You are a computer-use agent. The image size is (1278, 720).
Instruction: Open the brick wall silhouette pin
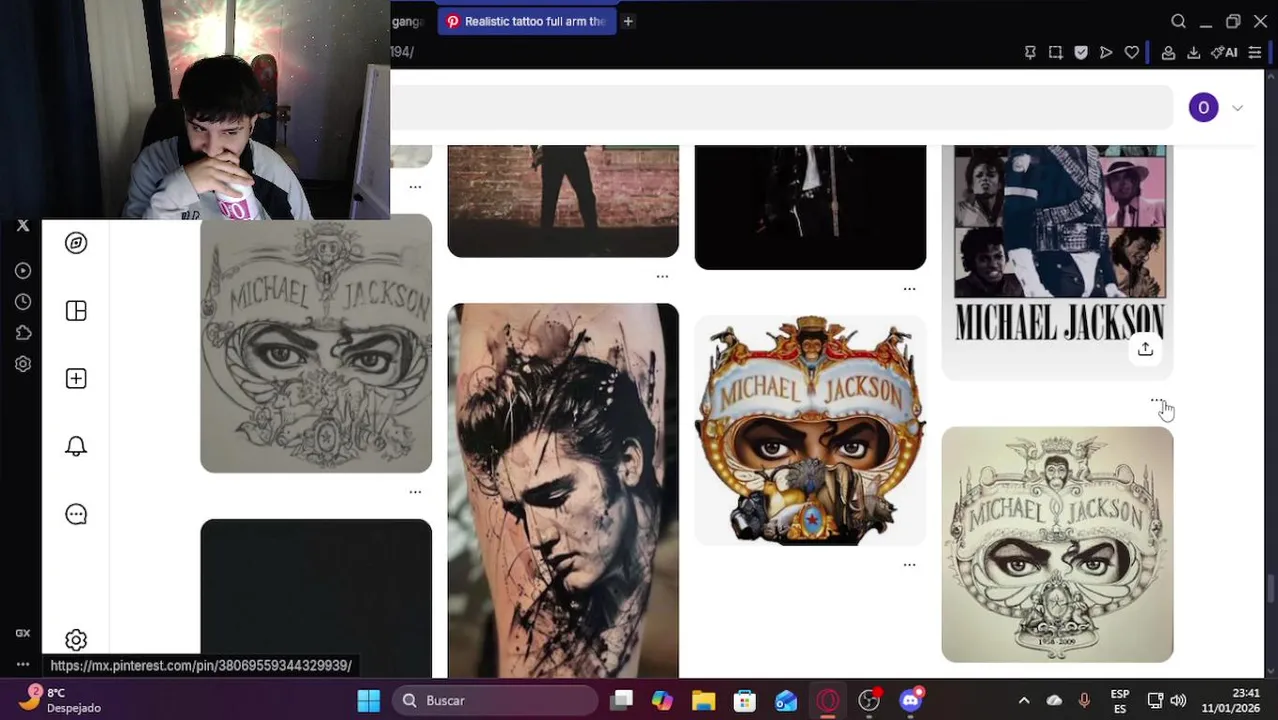pos(563,201)
